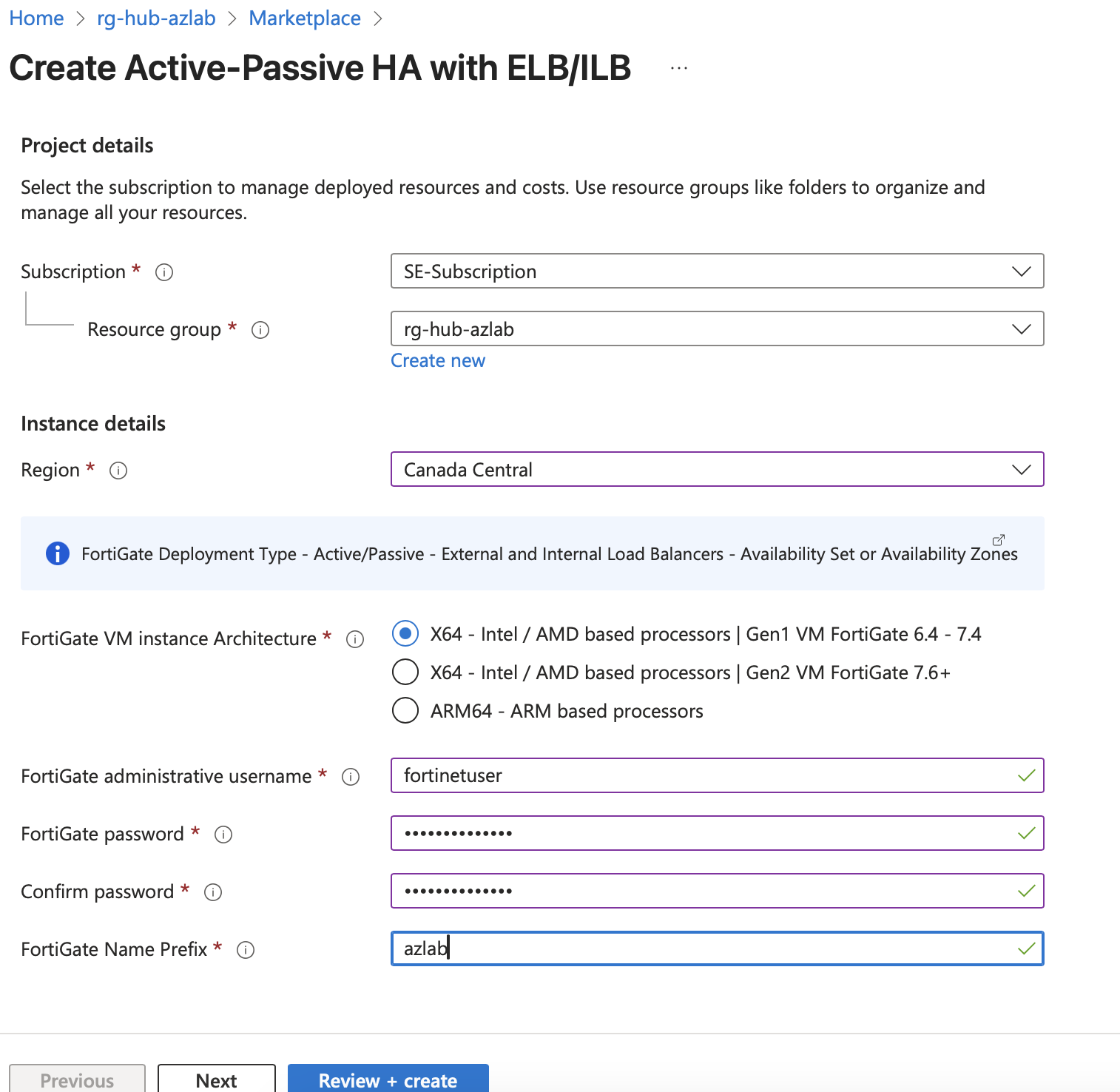Open the ellipsis more options beside page title
The height and width of the screenshot is (1092, 1120).
point(679,68)
